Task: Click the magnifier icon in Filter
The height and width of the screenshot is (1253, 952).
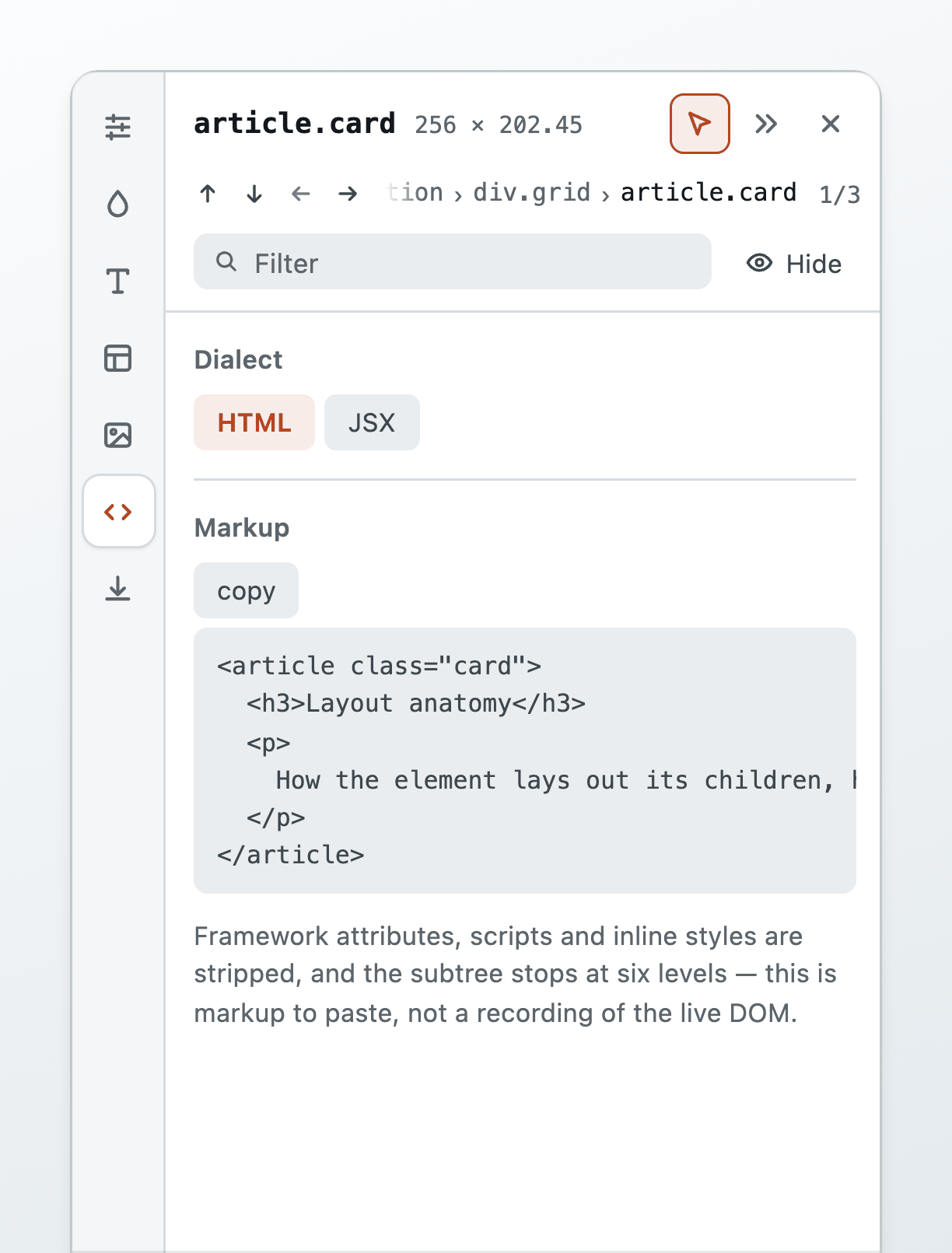Action: coord(226,261)
